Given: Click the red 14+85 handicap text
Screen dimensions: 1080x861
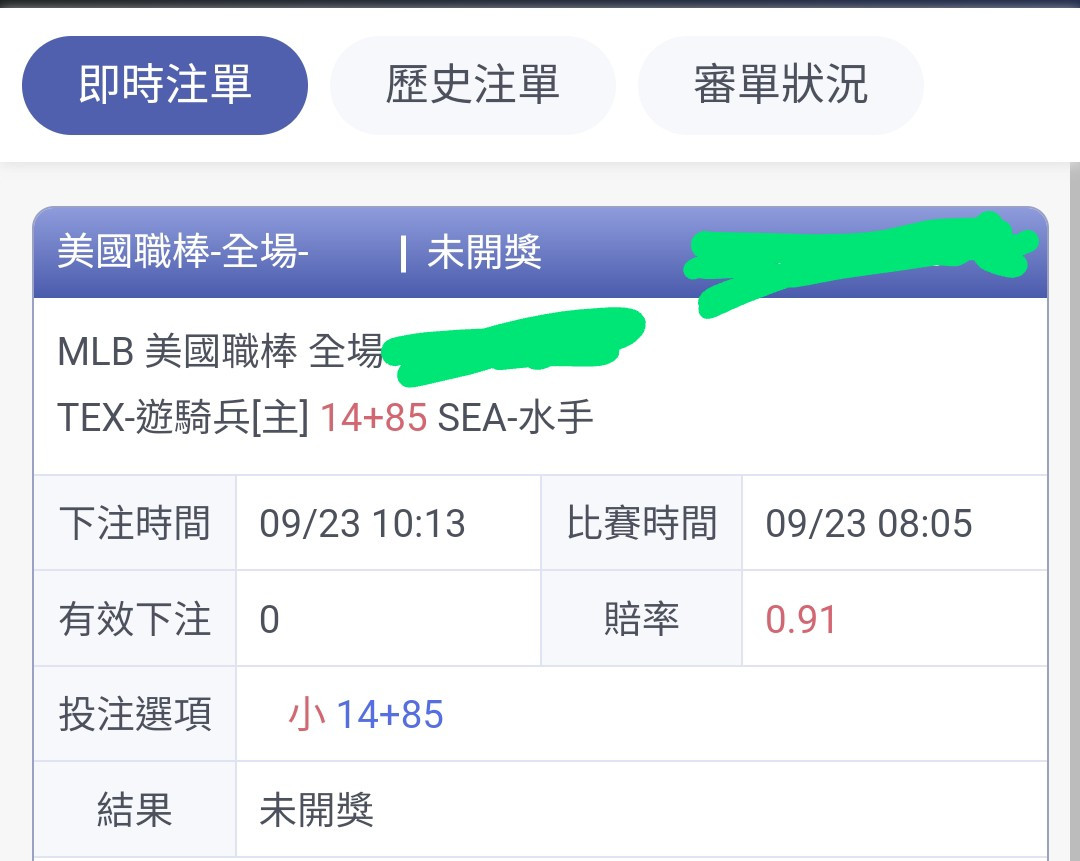Looking at the screenshot, I should coord(374,417).
